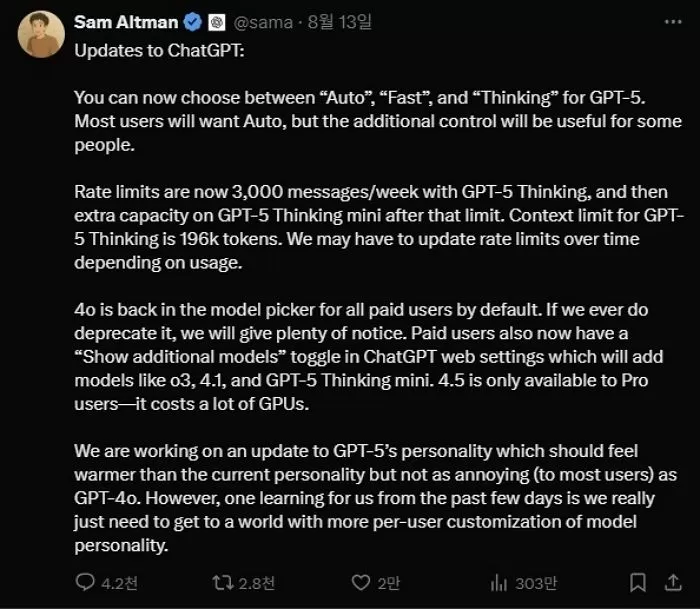Viewport: 700px width, 609px height.
Task: Click the Sam Altman display name
Action: pos(126,22)
